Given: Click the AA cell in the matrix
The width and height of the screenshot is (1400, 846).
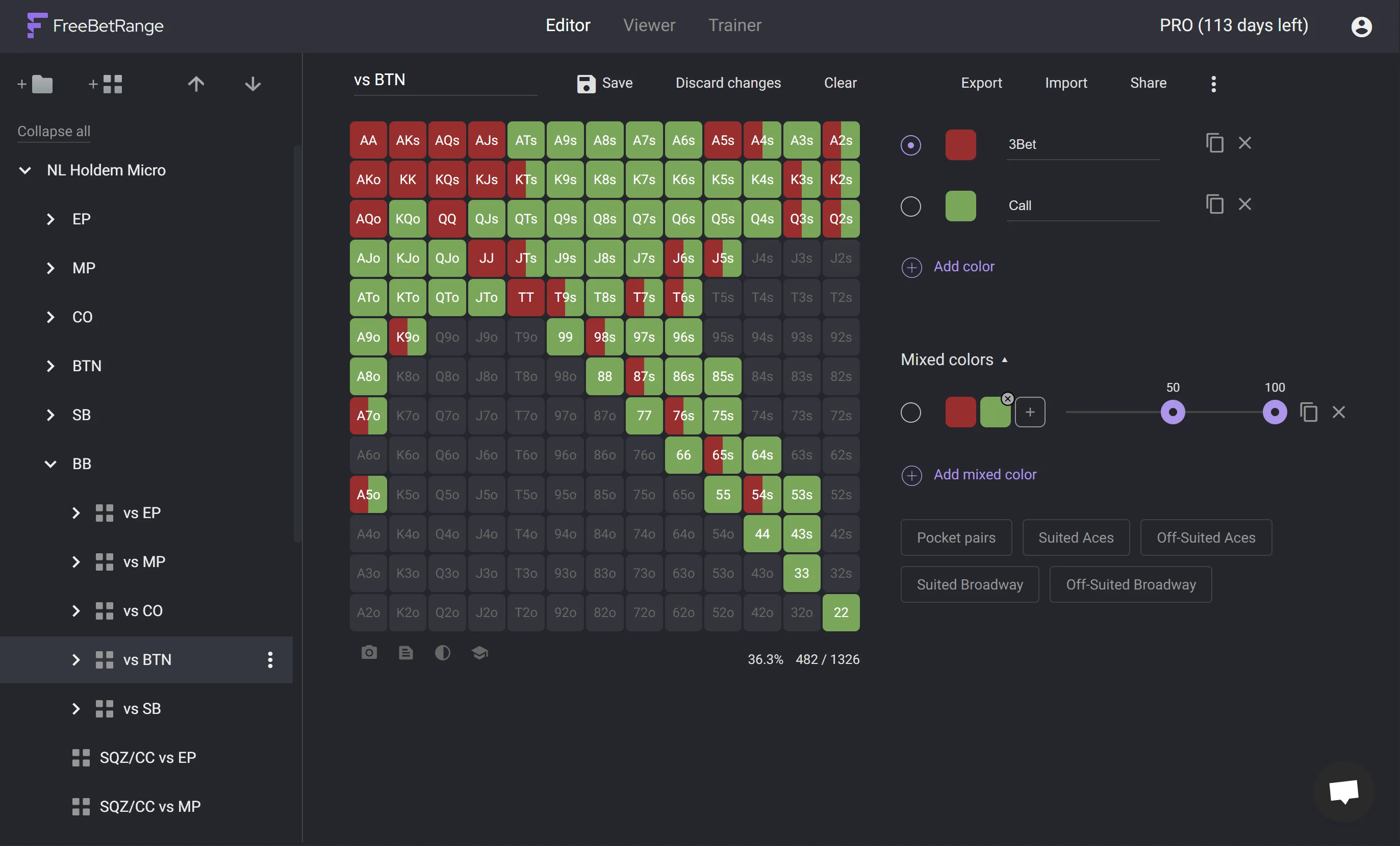Looking at the screenshot, I should tap(368, 140).
